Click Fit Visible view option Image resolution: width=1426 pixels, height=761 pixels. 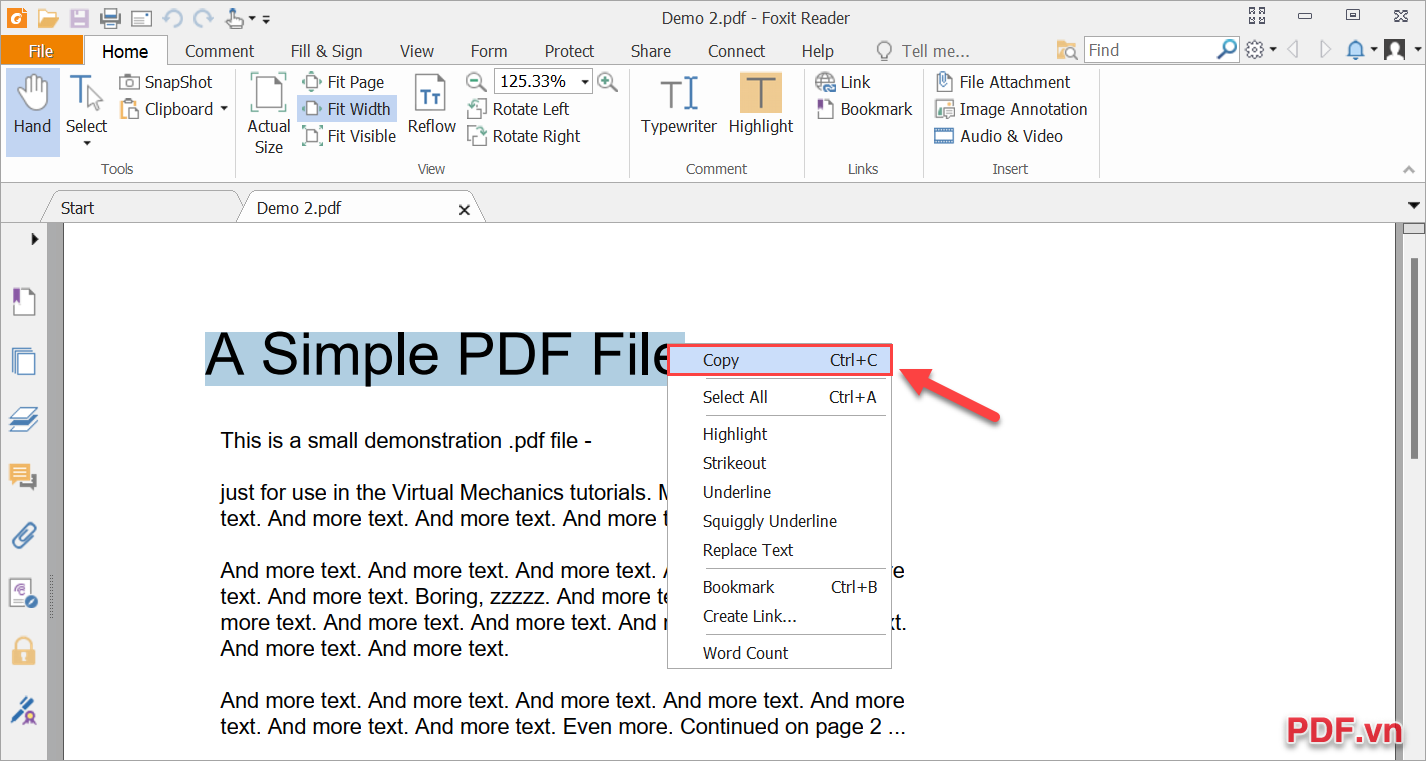[x=349, y=136]
